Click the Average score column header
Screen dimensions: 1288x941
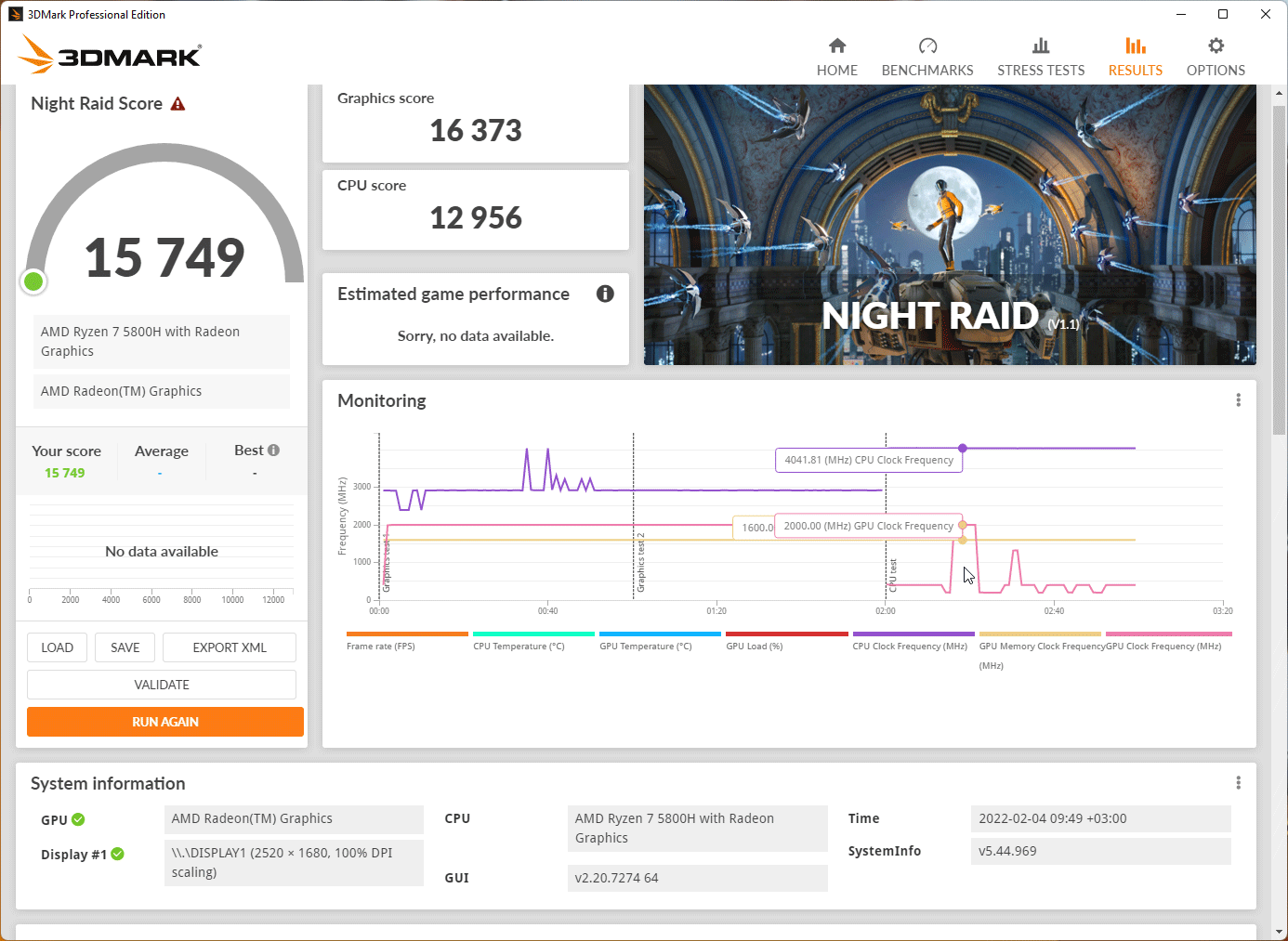161,451
